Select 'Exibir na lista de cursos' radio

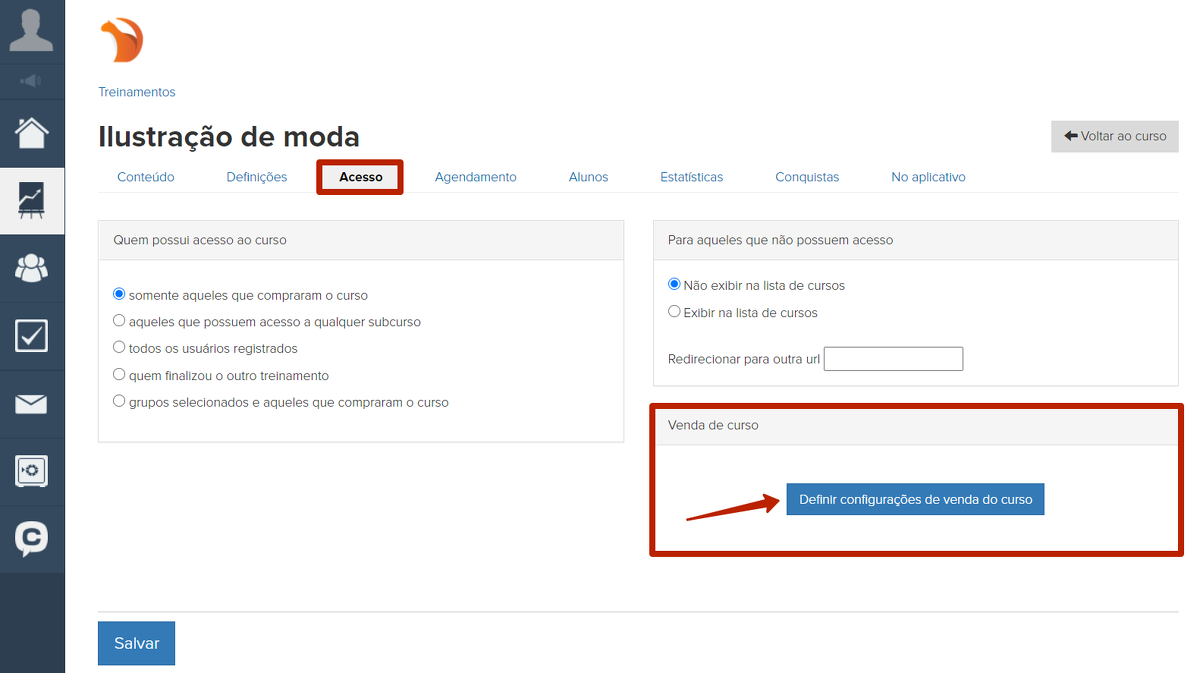click(x=674, y=312)
